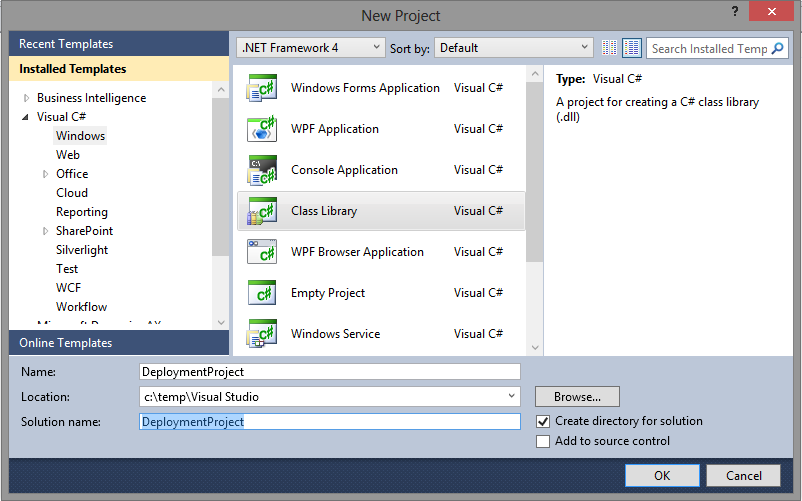Select the Class Library template icon
The width and height of the screenshot is (802, 501).
262,211
